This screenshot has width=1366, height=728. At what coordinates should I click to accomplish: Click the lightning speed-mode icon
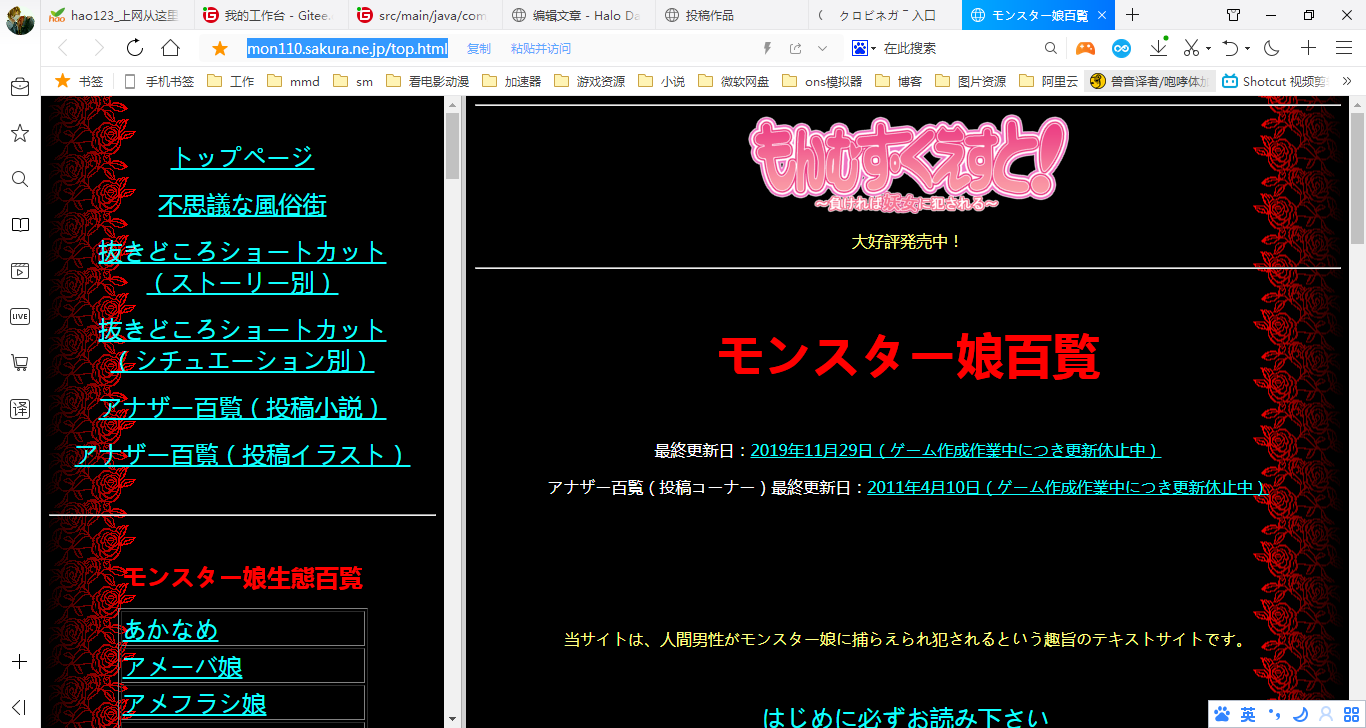[768, 48]
